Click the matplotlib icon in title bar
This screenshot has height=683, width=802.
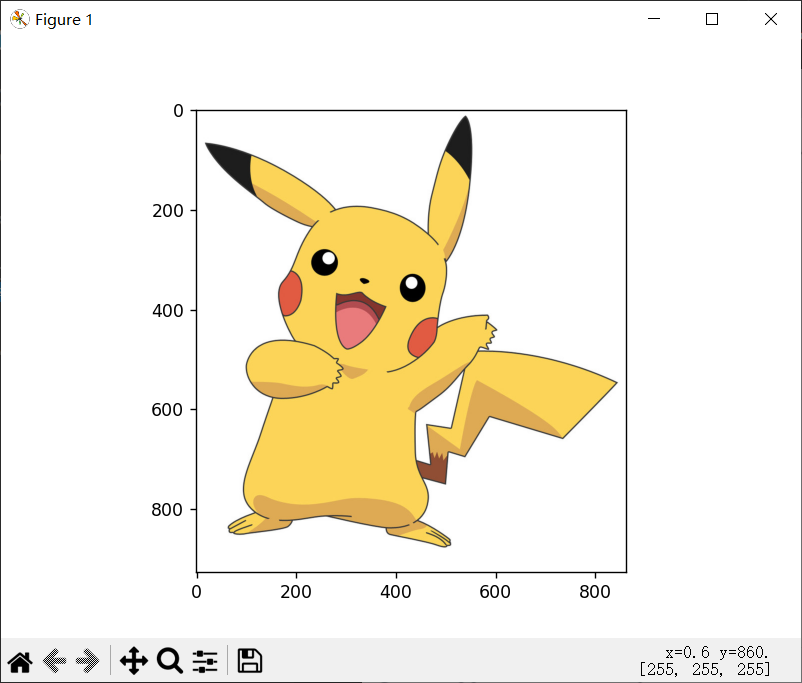coord(19,19)
